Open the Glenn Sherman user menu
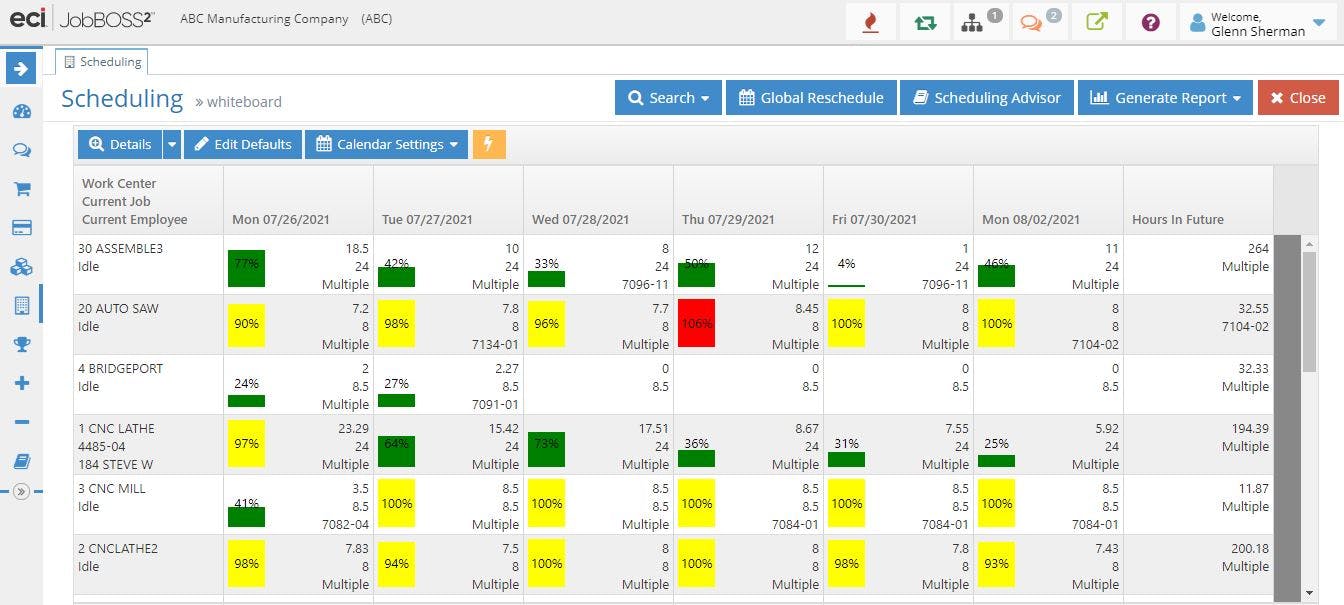The image size is (1344, 605). (x=1260, y=22)
